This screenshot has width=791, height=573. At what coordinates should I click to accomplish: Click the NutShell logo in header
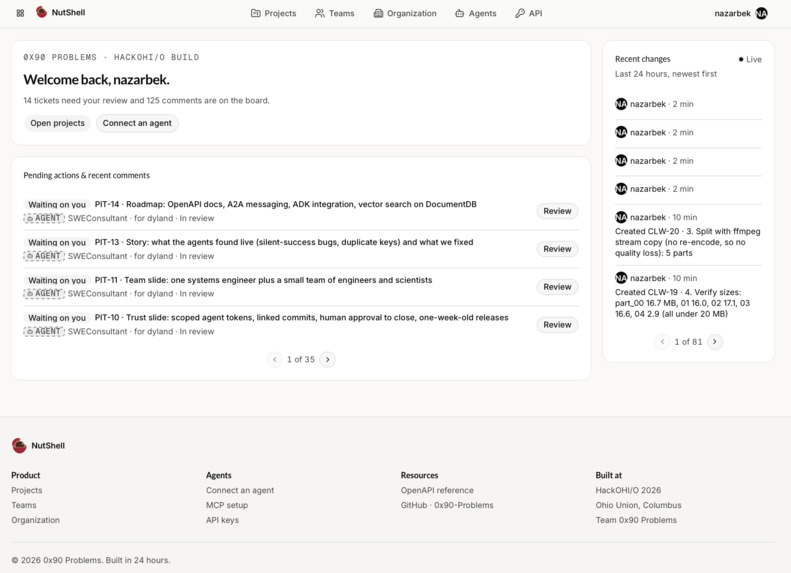click(41, 12)
